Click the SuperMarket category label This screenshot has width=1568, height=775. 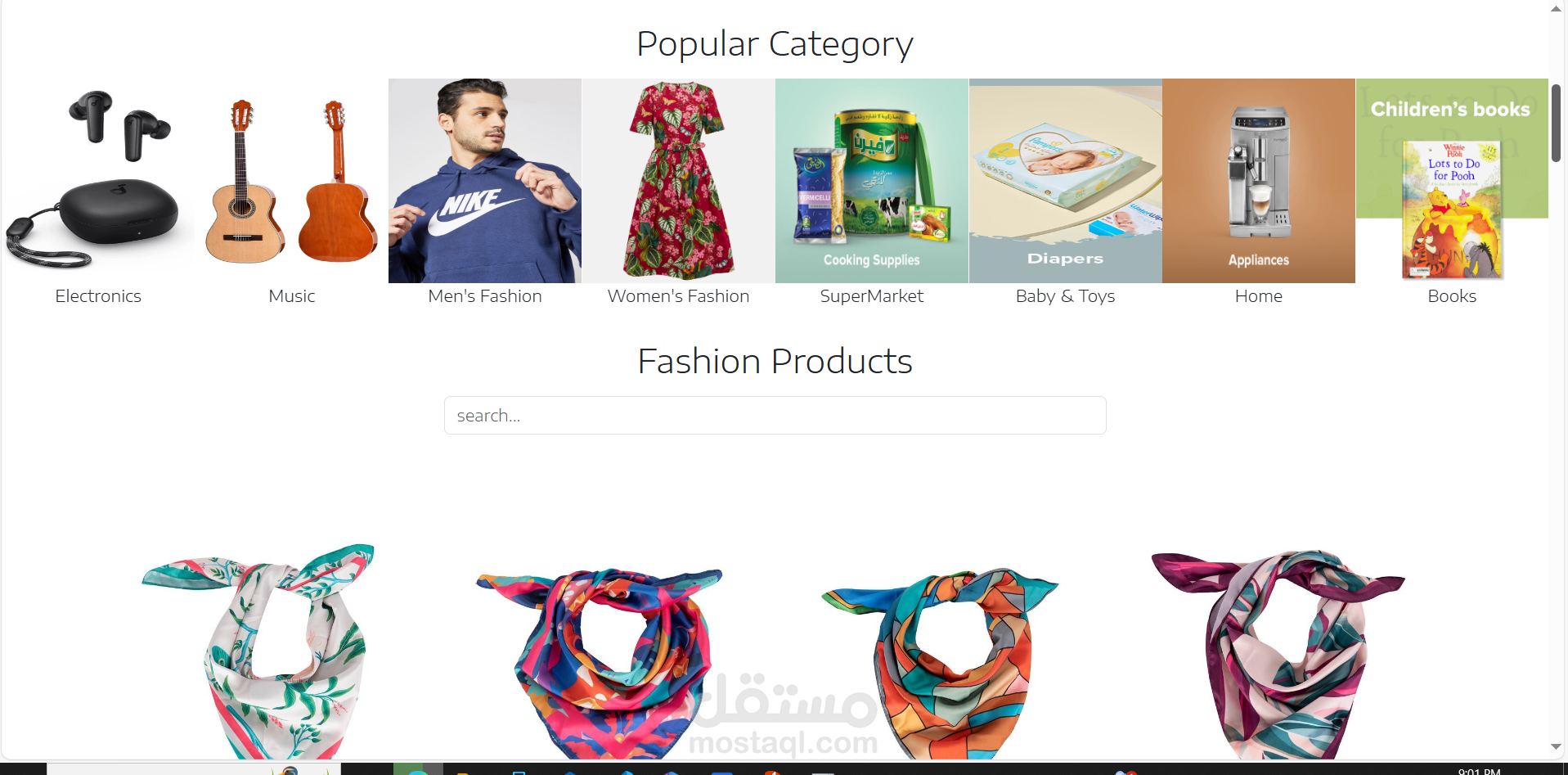[x=872, y=296]
